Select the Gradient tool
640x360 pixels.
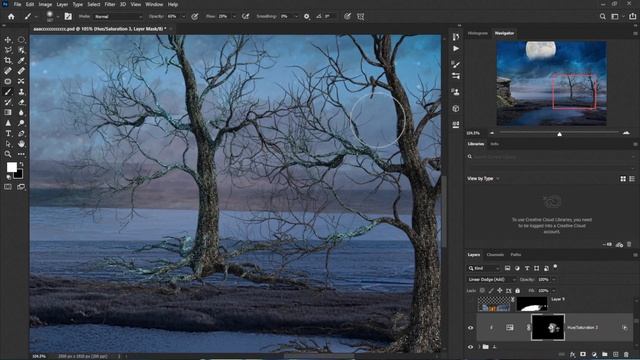[8, 112]
